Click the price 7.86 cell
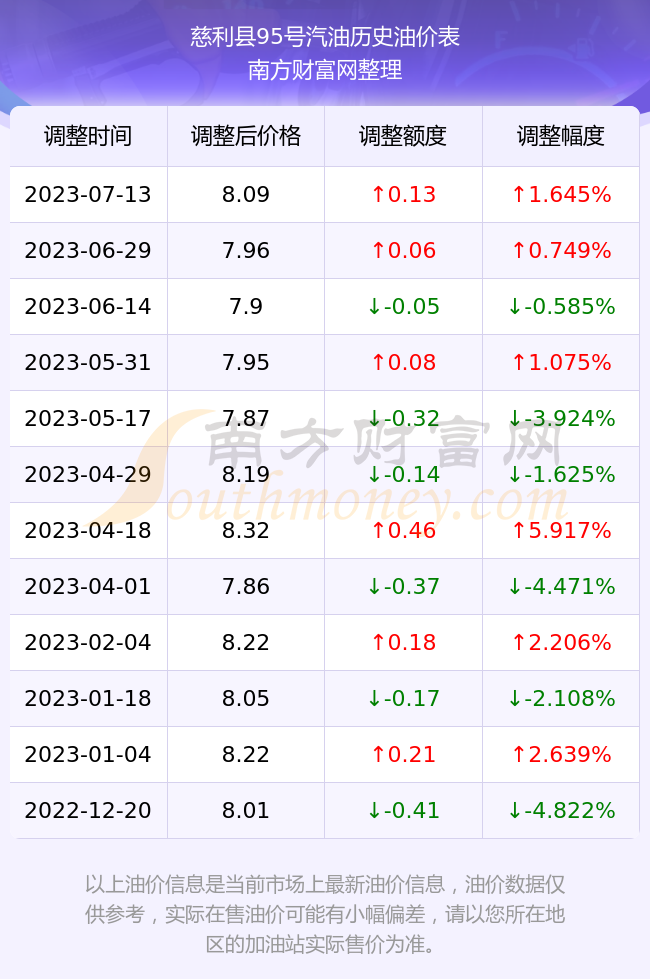The image size is (650, 980). [246, 586]
